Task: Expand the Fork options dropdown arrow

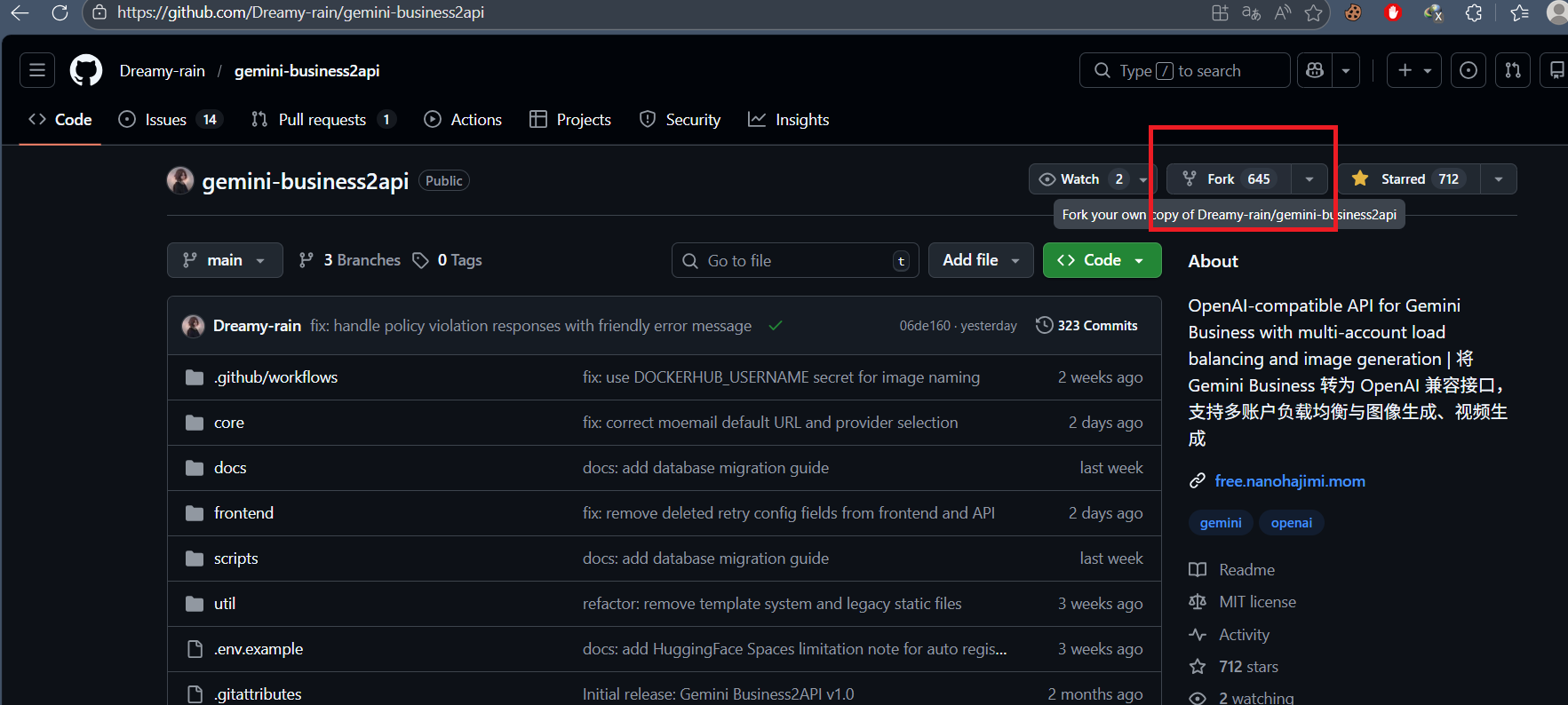Action: [x=1309, y=178]
